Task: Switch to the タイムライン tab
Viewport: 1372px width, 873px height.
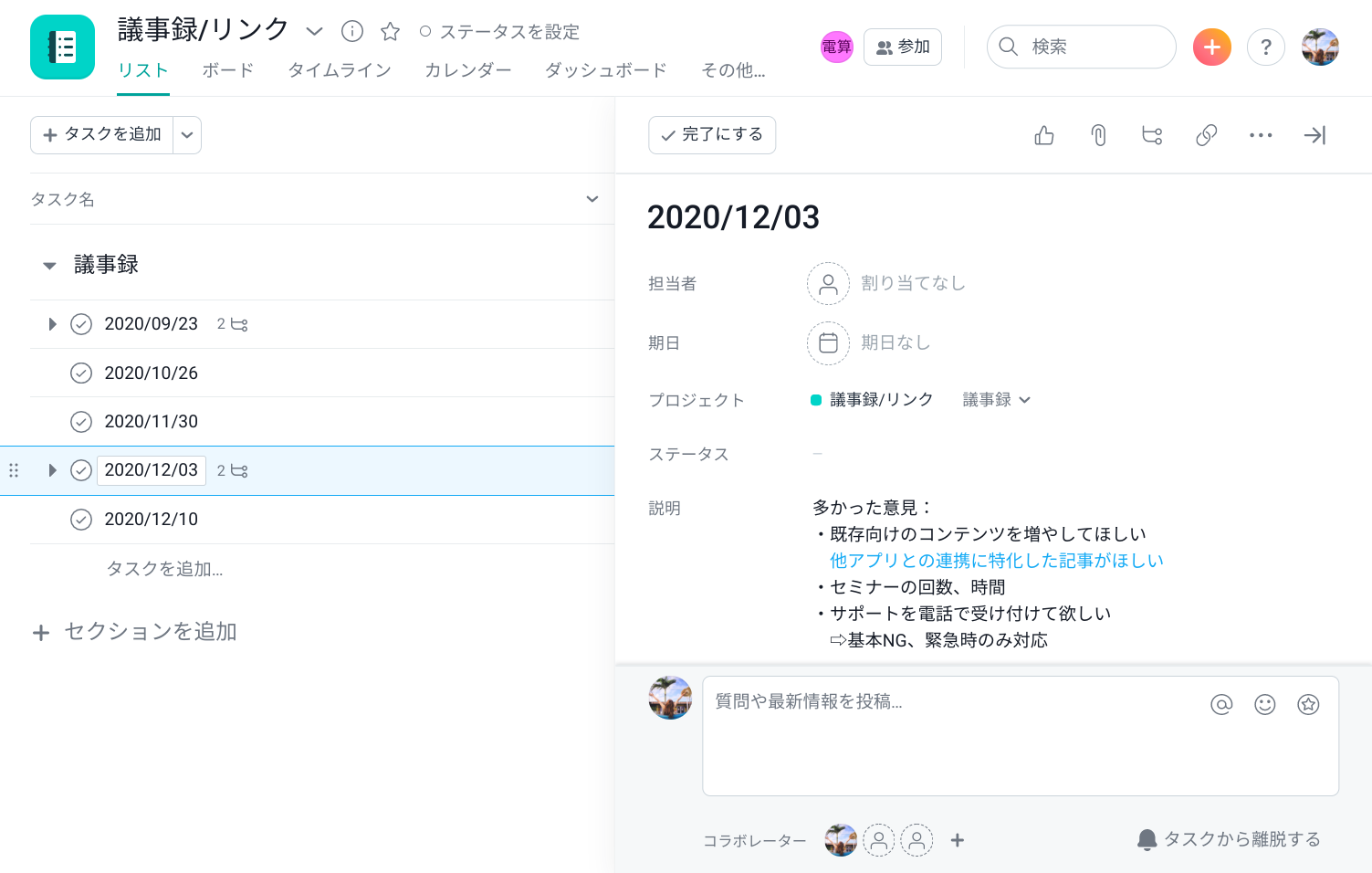Action: pos(340,70)
